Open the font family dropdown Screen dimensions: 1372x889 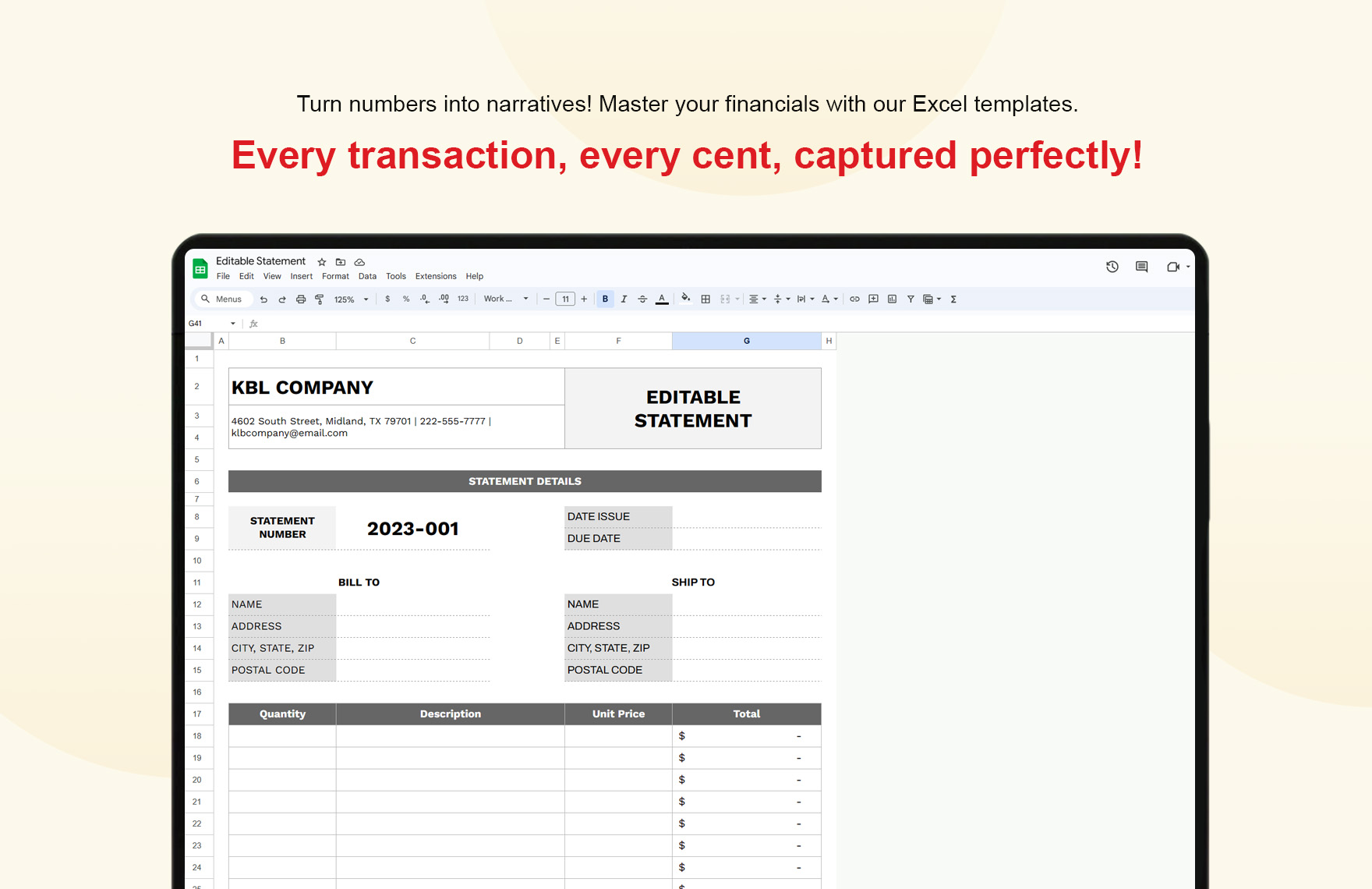coord(506,299)
